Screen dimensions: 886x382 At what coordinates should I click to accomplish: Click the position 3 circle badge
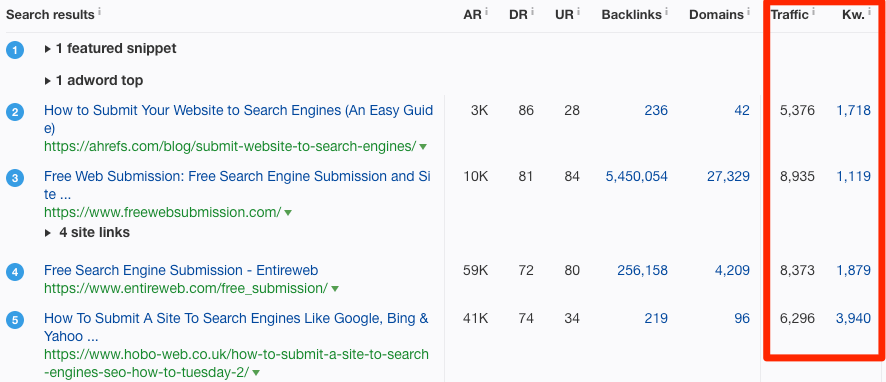click(15, 179)
